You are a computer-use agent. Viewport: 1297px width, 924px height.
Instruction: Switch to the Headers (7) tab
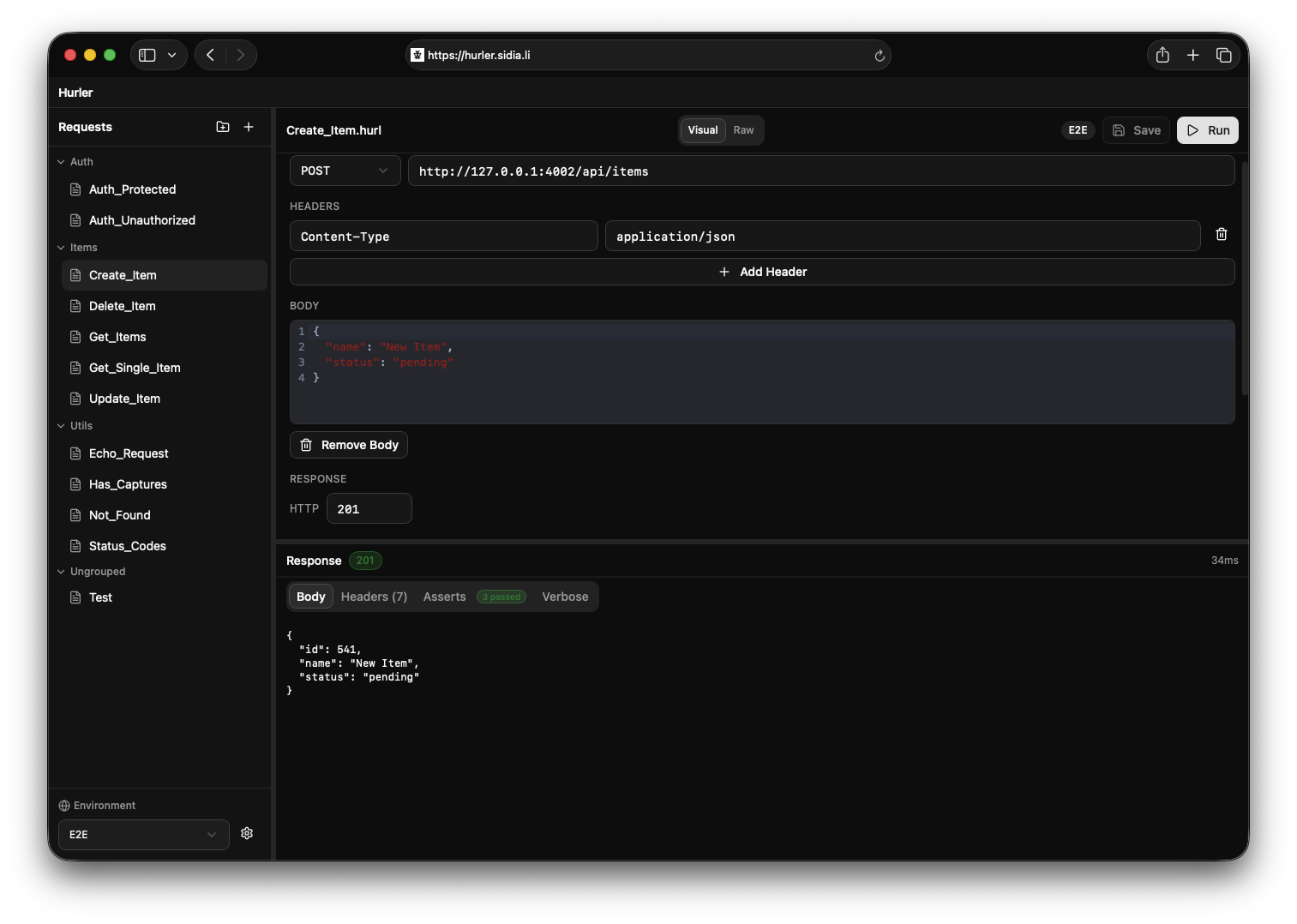coord(374,596)
